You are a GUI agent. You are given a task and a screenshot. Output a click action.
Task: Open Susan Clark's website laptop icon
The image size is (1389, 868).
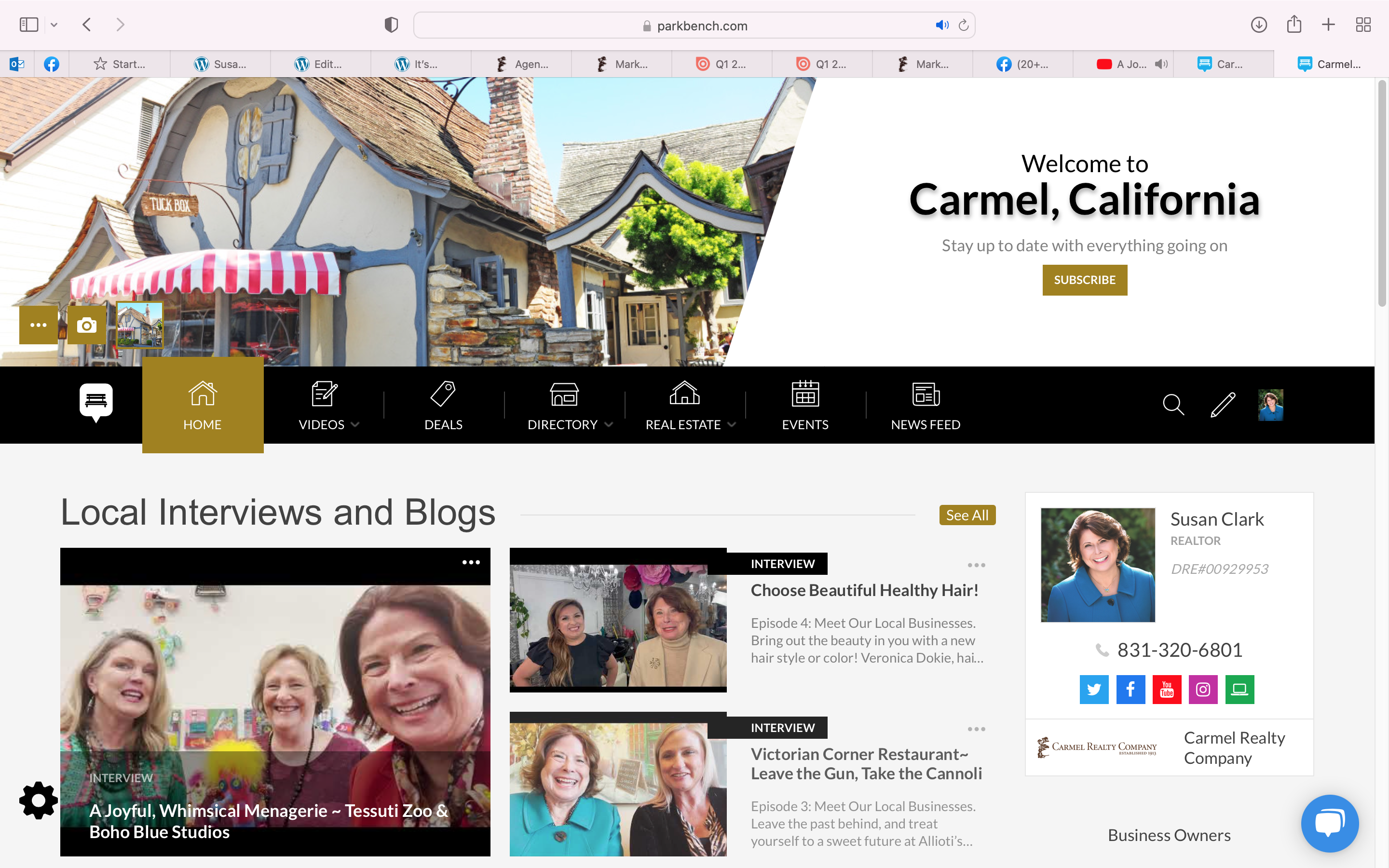point(1240,689)
